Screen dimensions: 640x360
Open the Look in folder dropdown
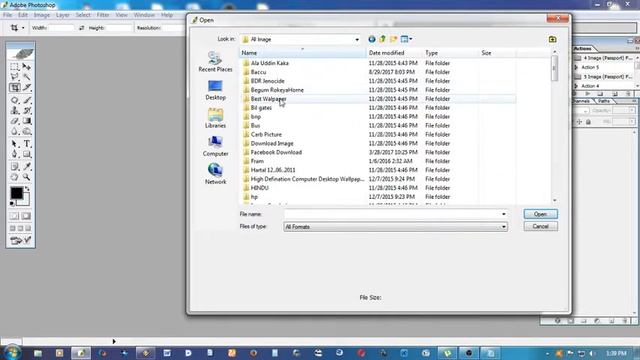click(357, 40)
